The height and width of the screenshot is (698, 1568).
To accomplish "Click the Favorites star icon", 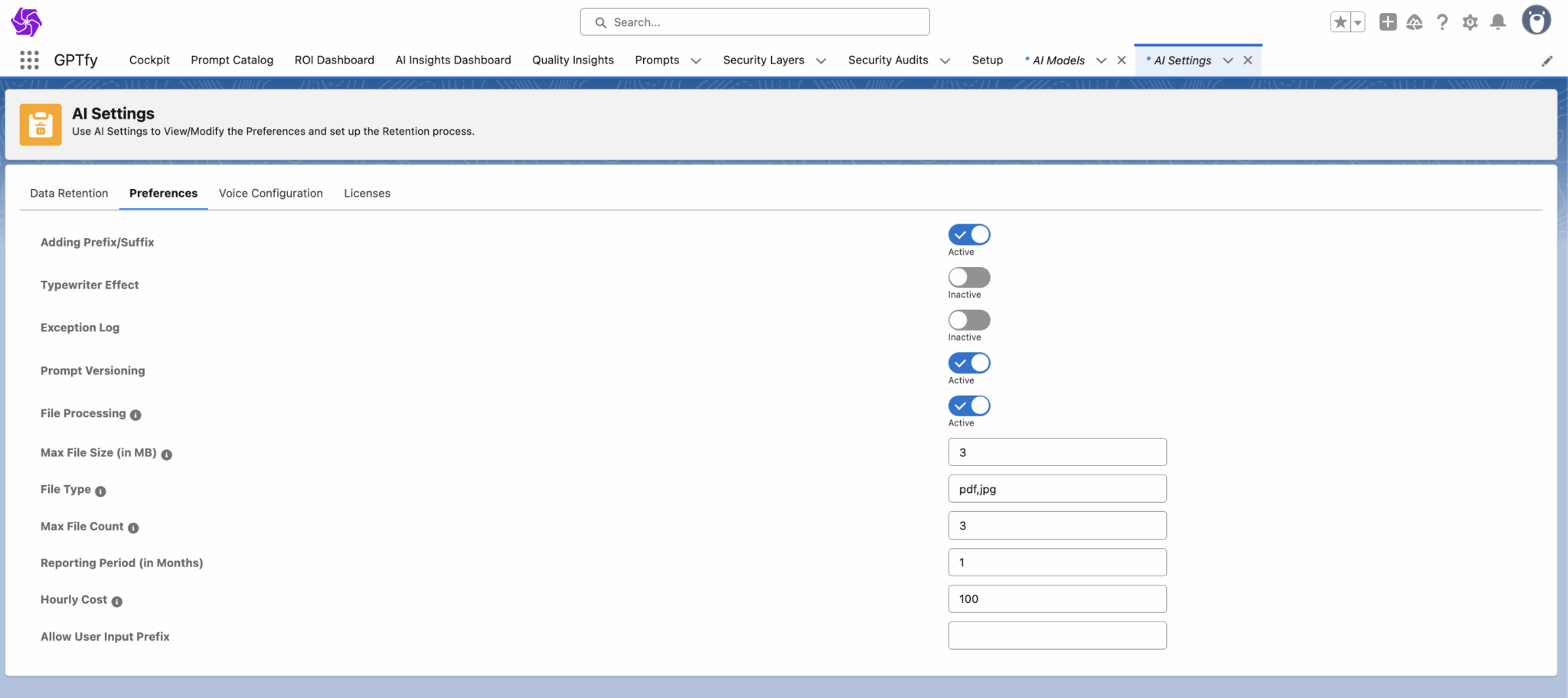I will [1340, 22].
